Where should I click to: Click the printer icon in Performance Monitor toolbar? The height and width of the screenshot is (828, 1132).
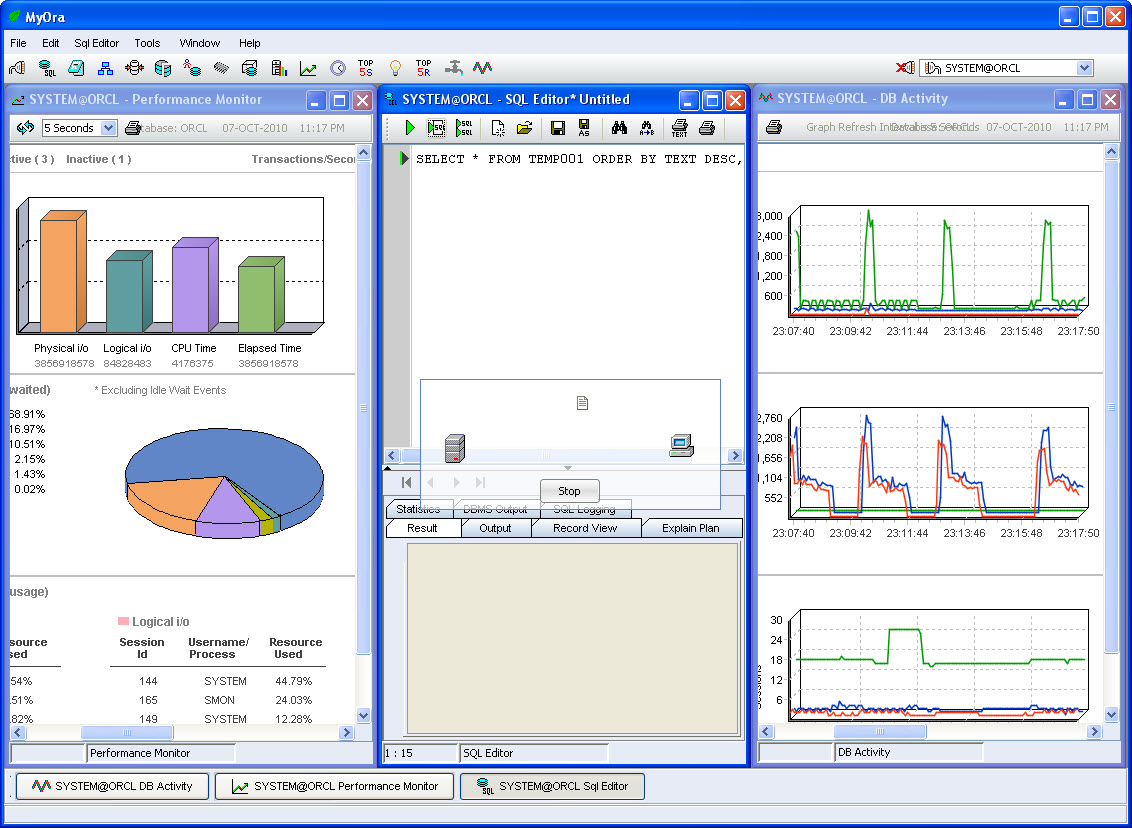[x=133, y=128]
